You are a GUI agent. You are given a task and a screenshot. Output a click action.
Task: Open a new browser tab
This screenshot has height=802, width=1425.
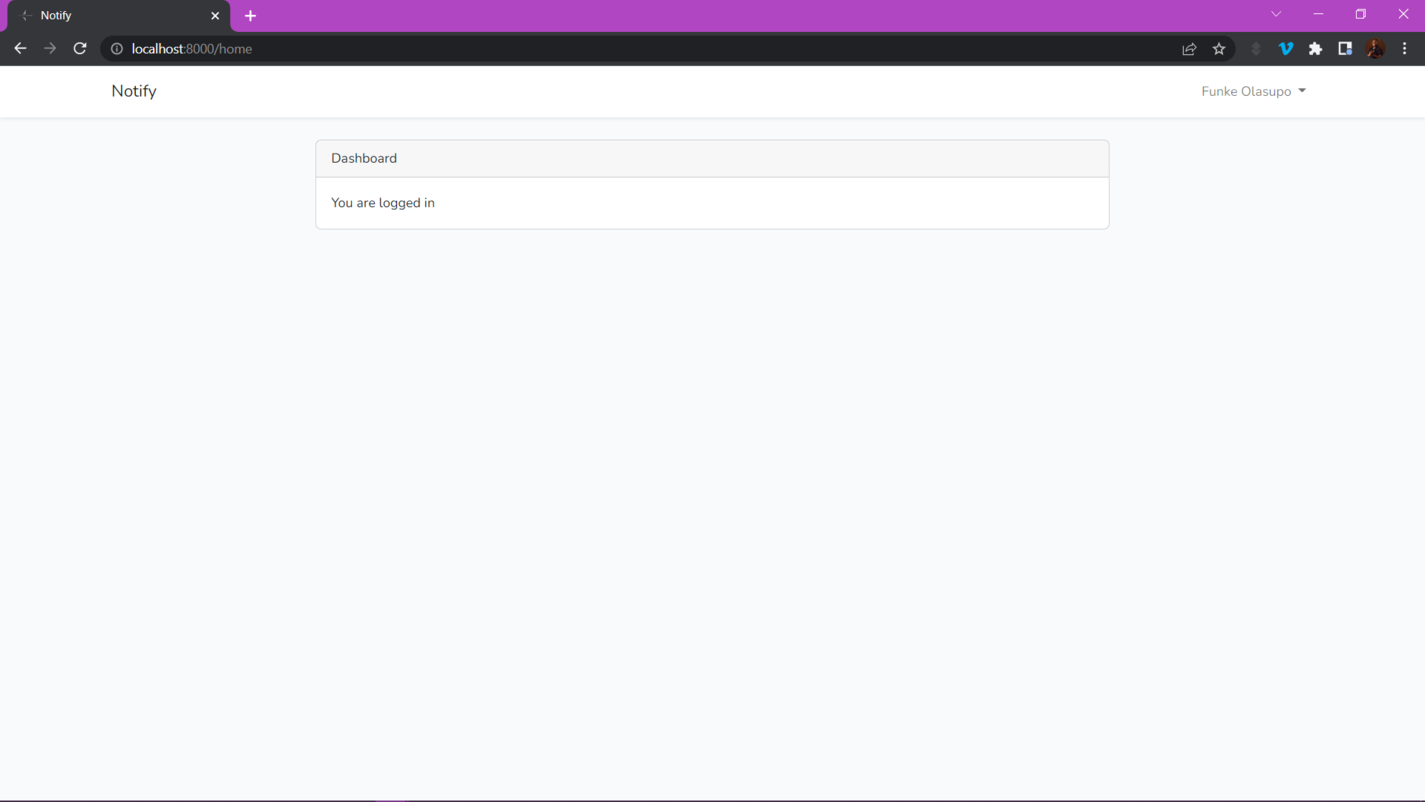[250, 16]
